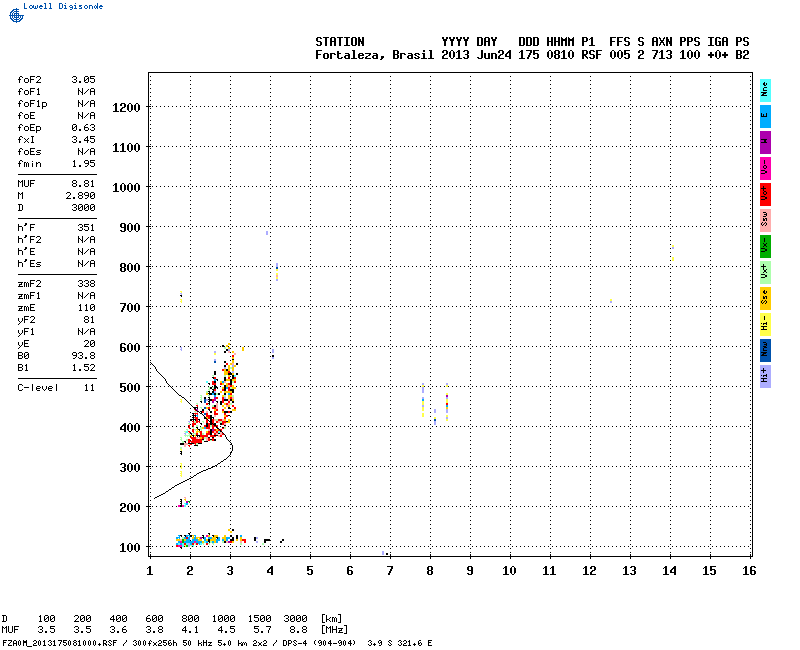Click the fmin value 1.95
Screen dimensions: 800x650
tap(83, 164)
